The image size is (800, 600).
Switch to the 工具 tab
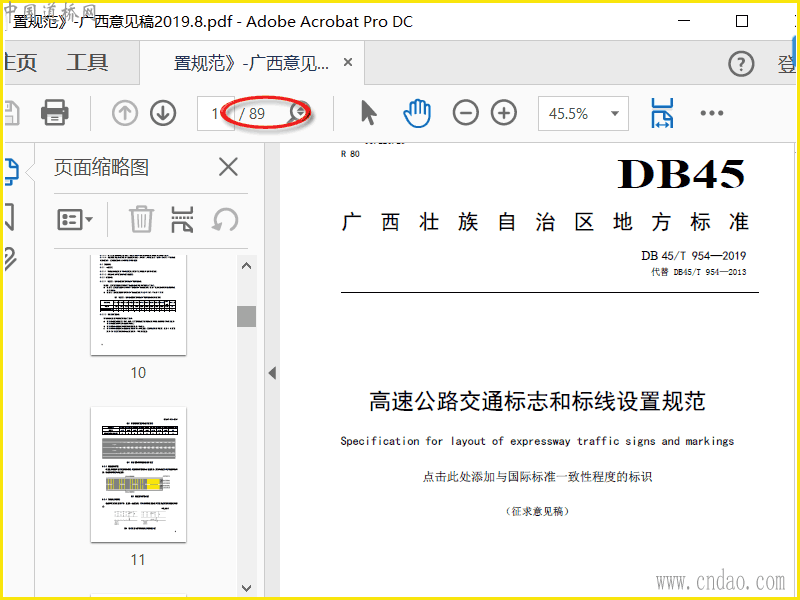(87, 63)
